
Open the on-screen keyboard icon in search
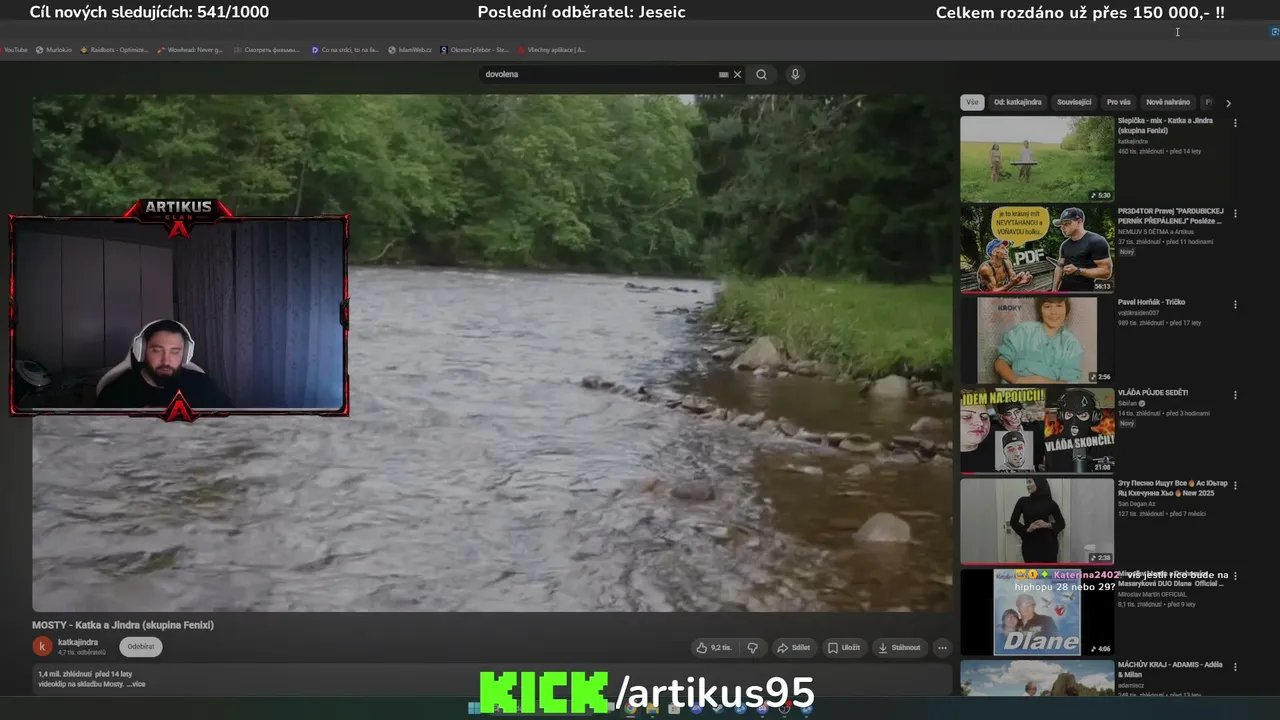[x=723, y=74]
